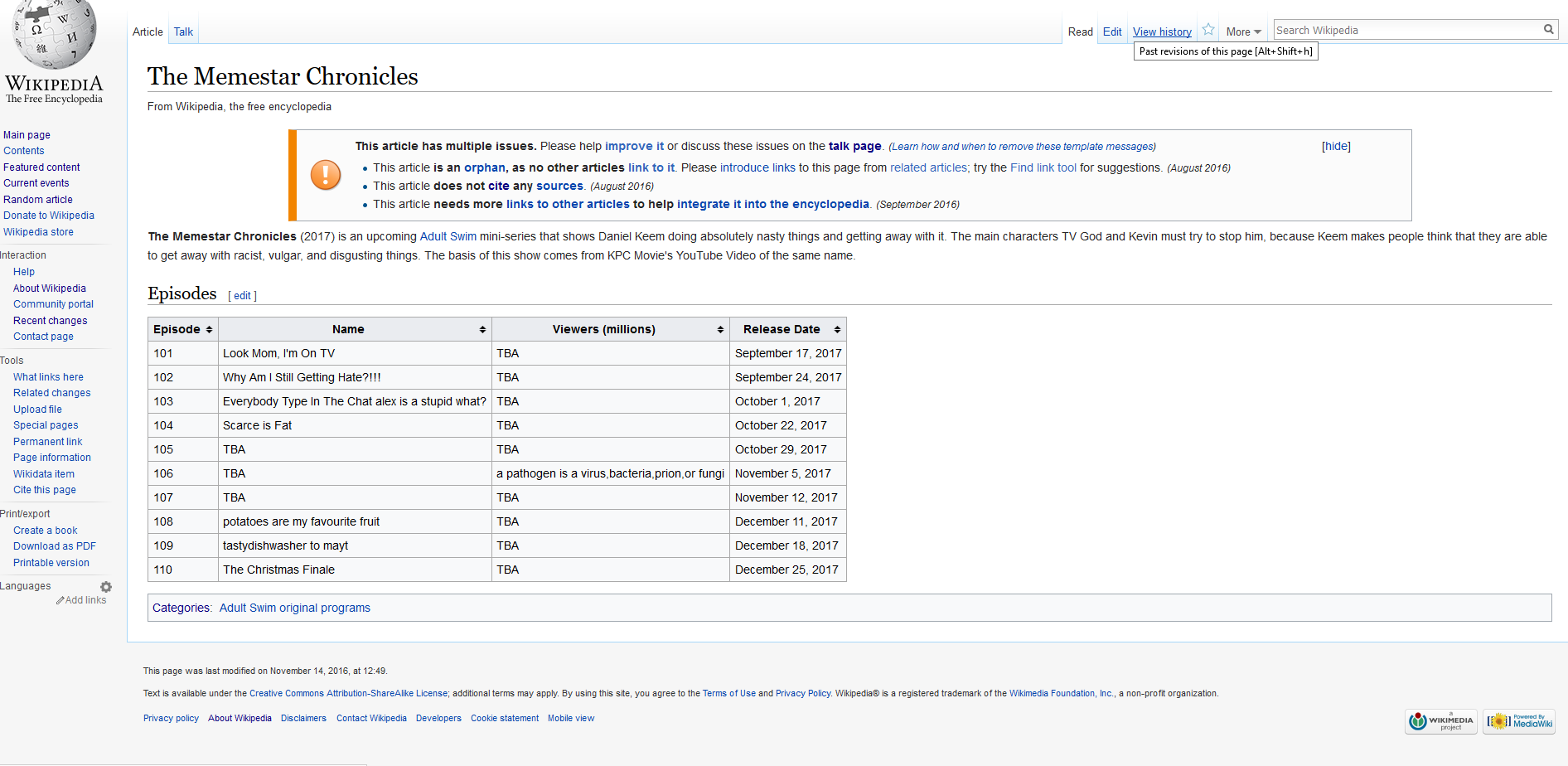The height and width of the screenshot is (766, 1568).
Task: Click Create a book
Action: [45, 531]
